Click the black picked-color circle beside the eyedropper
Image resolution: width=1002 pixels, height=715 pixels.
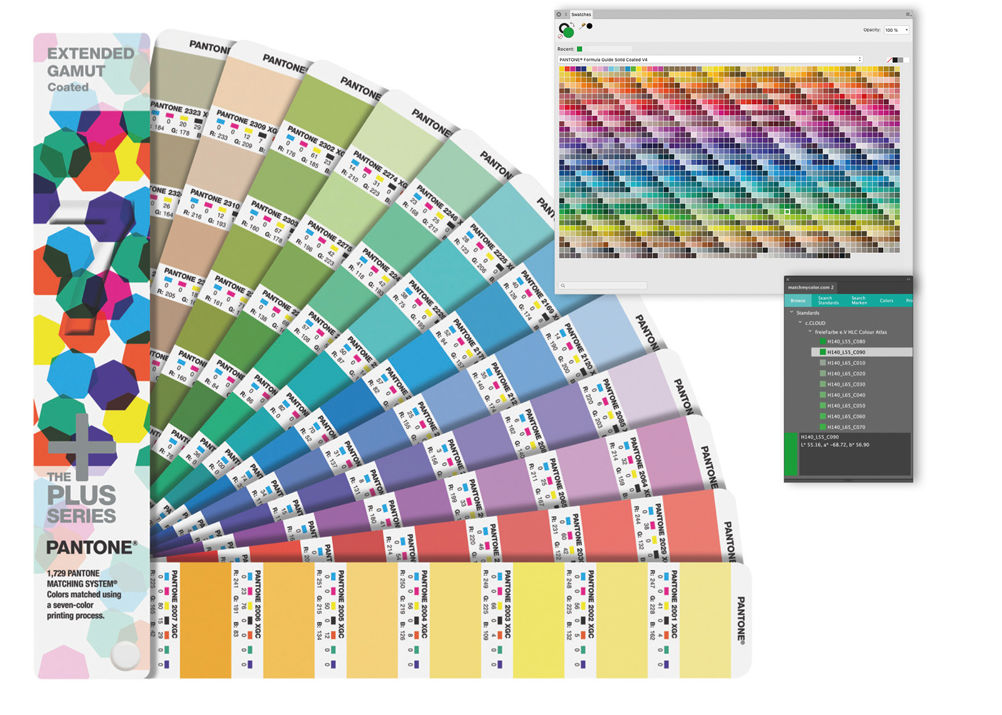[589, 26]
